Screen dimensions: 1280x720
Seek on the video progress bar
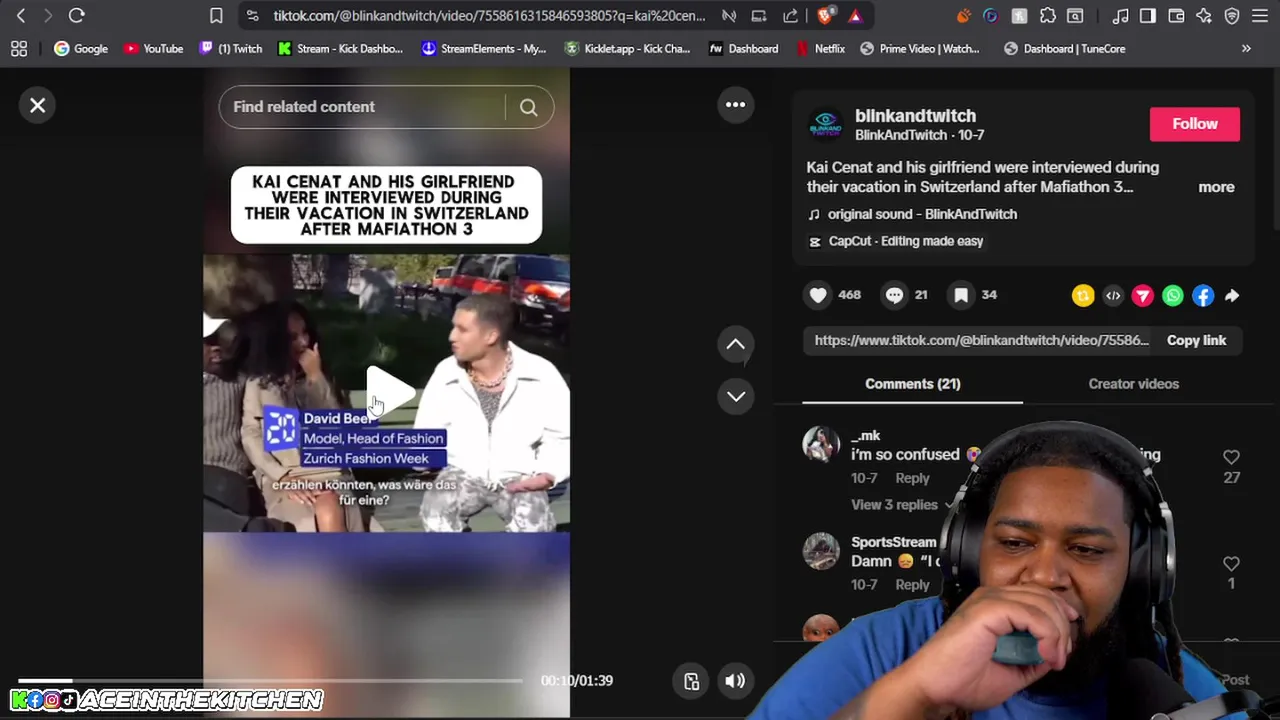270,681
